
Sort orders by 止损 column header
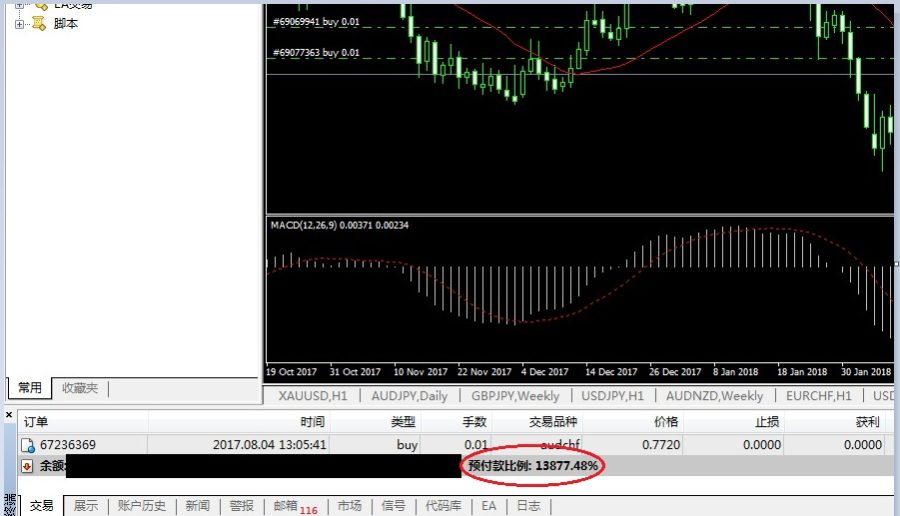coord(766,422)
